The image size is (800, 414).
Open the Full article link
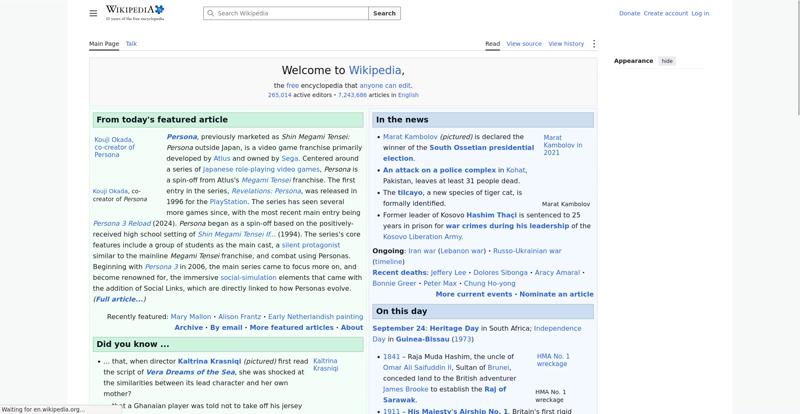click(119, 299)
